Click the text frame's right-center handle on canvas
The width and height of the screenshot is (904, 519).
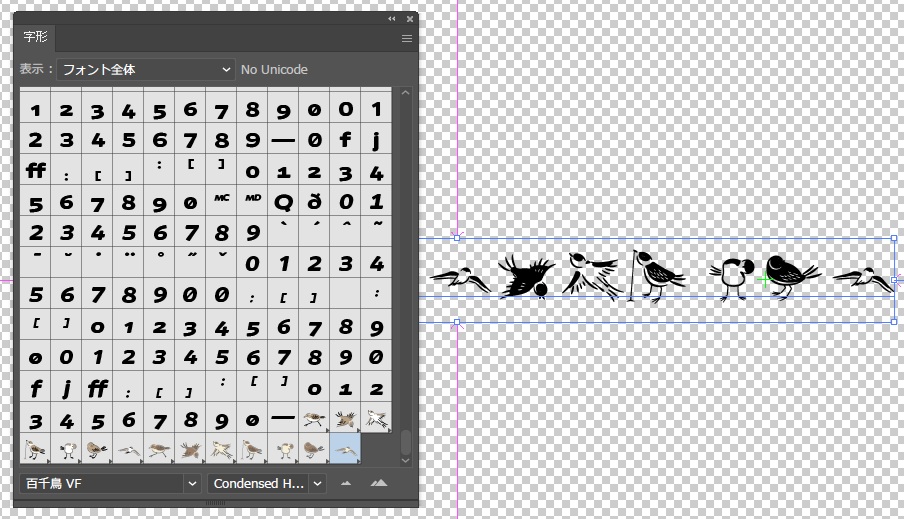click(894, 280)
